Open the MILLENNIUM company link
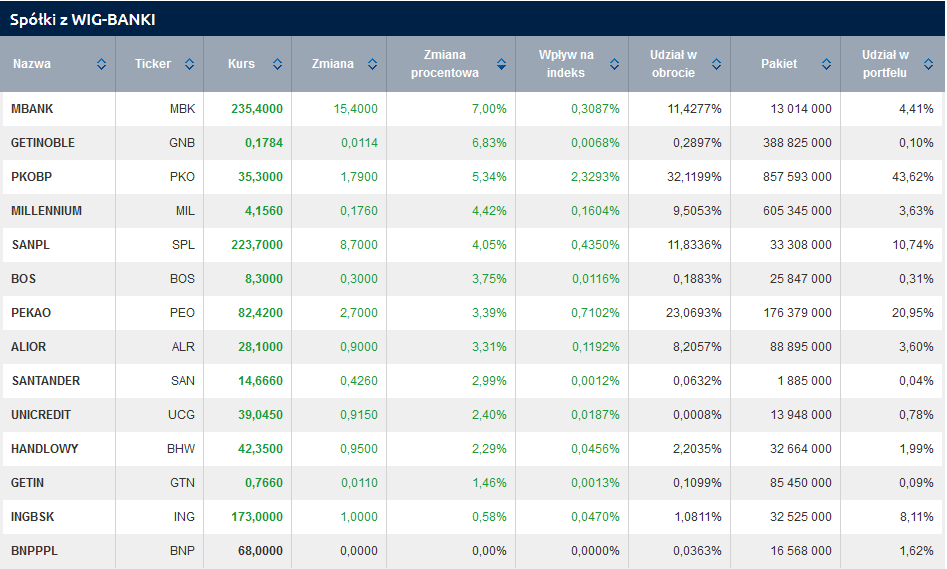 point(47,211)
